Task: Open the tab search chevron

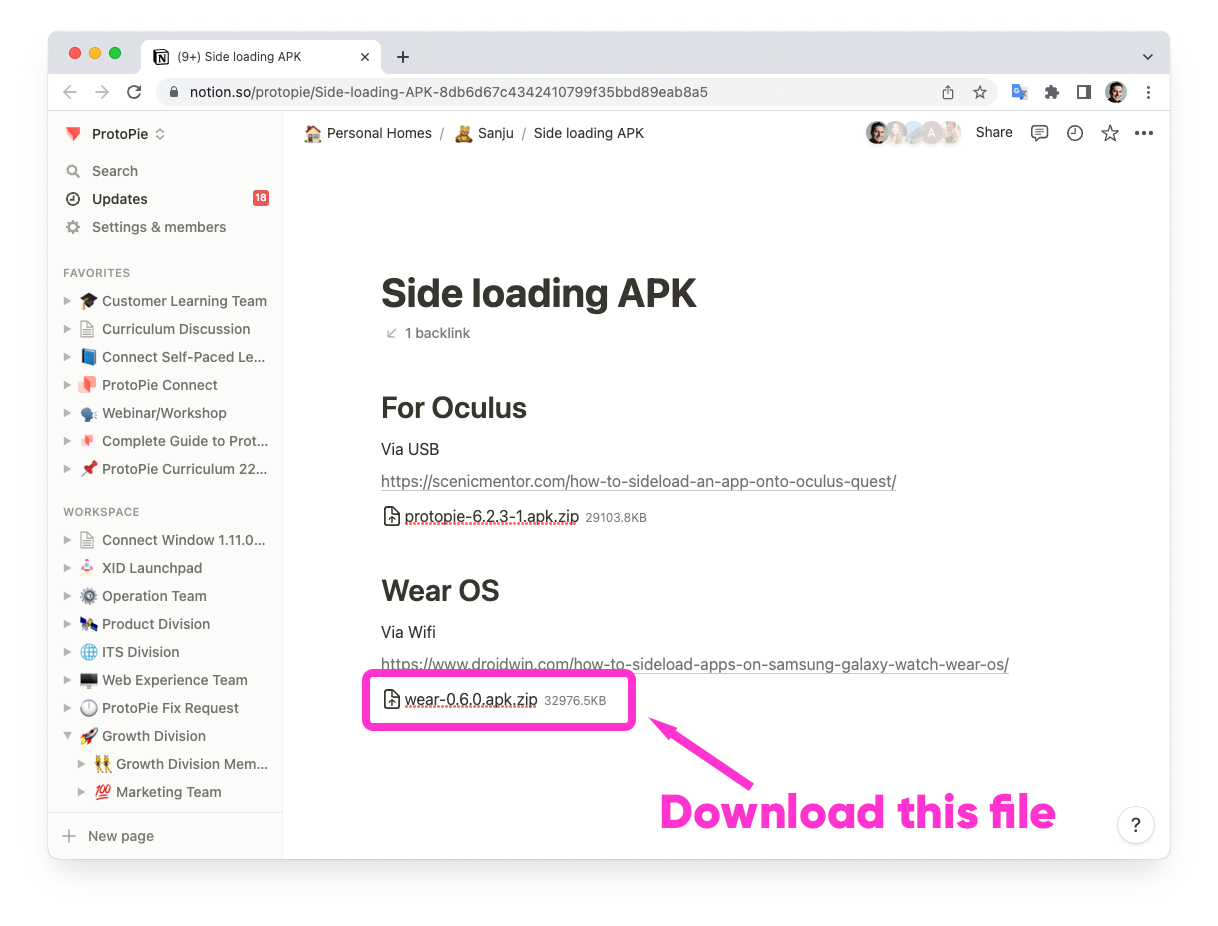Action: (x=1147, y=57)
